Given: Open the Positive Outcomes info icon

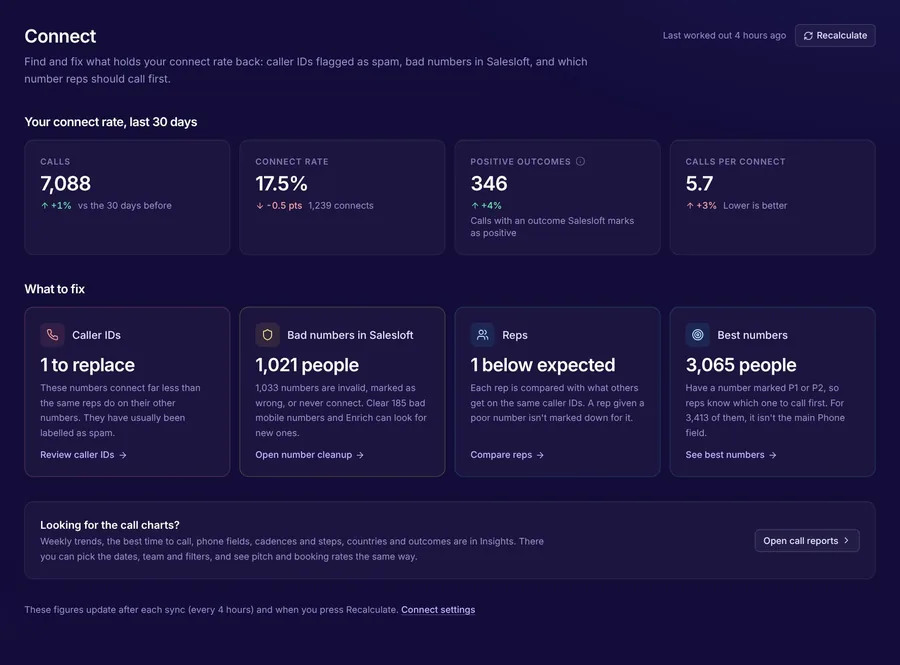Looking at the screenshot, I should click(x=580, y=161).
